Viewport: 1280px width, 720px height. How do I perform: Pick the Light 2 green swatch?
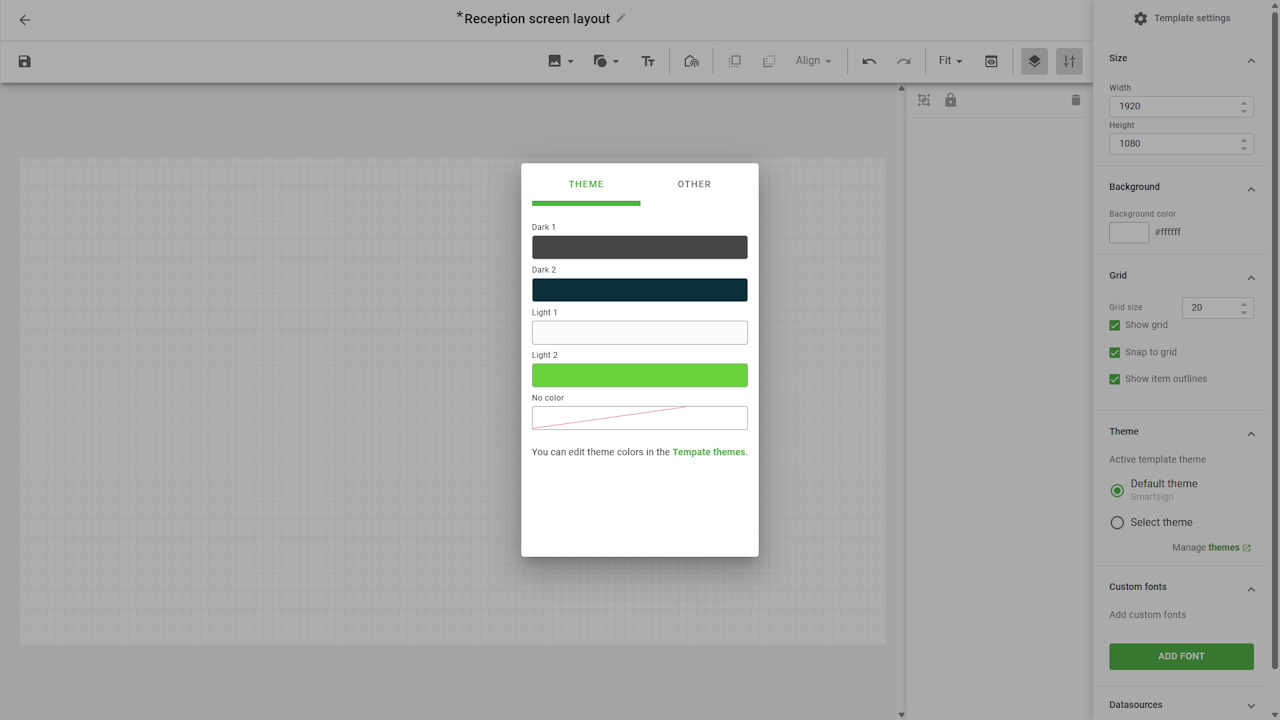(x=639, y=375)
